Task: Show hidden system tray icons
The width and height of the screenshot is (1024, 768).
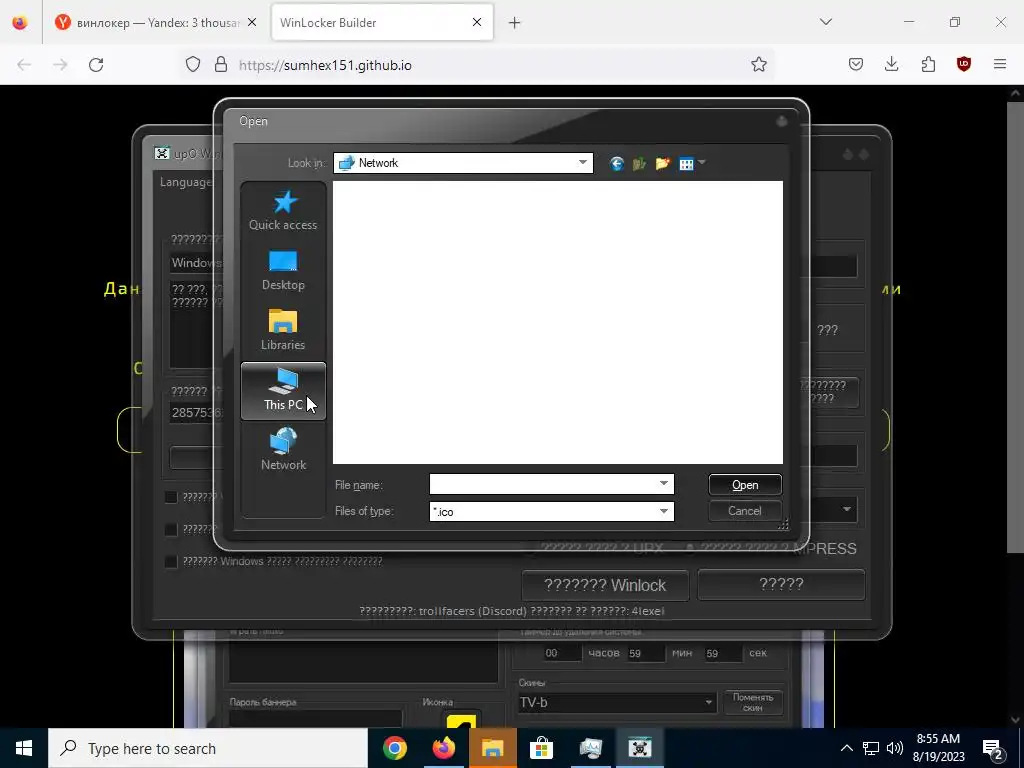Action: (x=846, y=748)
